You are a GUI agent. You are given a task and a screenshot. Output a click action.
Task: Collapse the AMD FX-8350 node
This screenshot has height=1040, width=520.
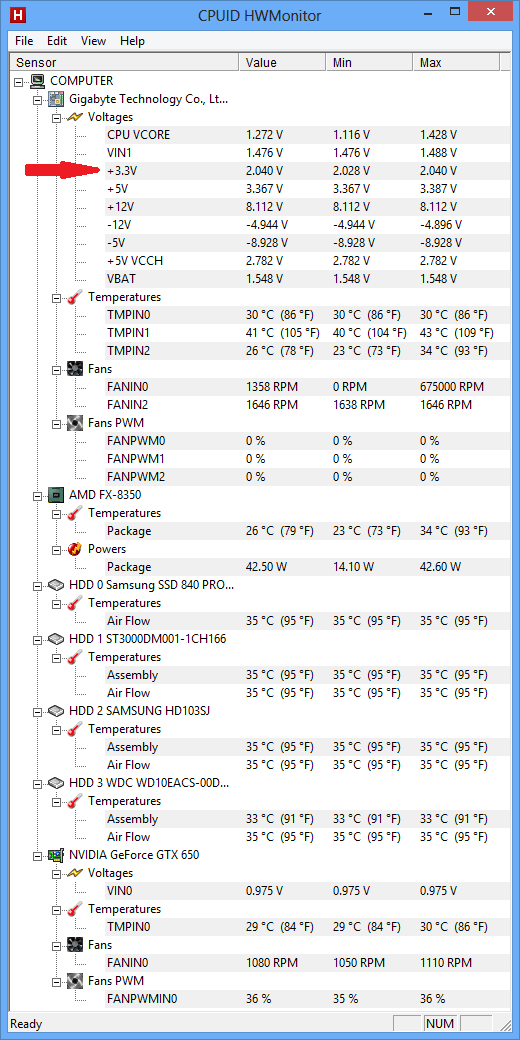pos(37,495)
